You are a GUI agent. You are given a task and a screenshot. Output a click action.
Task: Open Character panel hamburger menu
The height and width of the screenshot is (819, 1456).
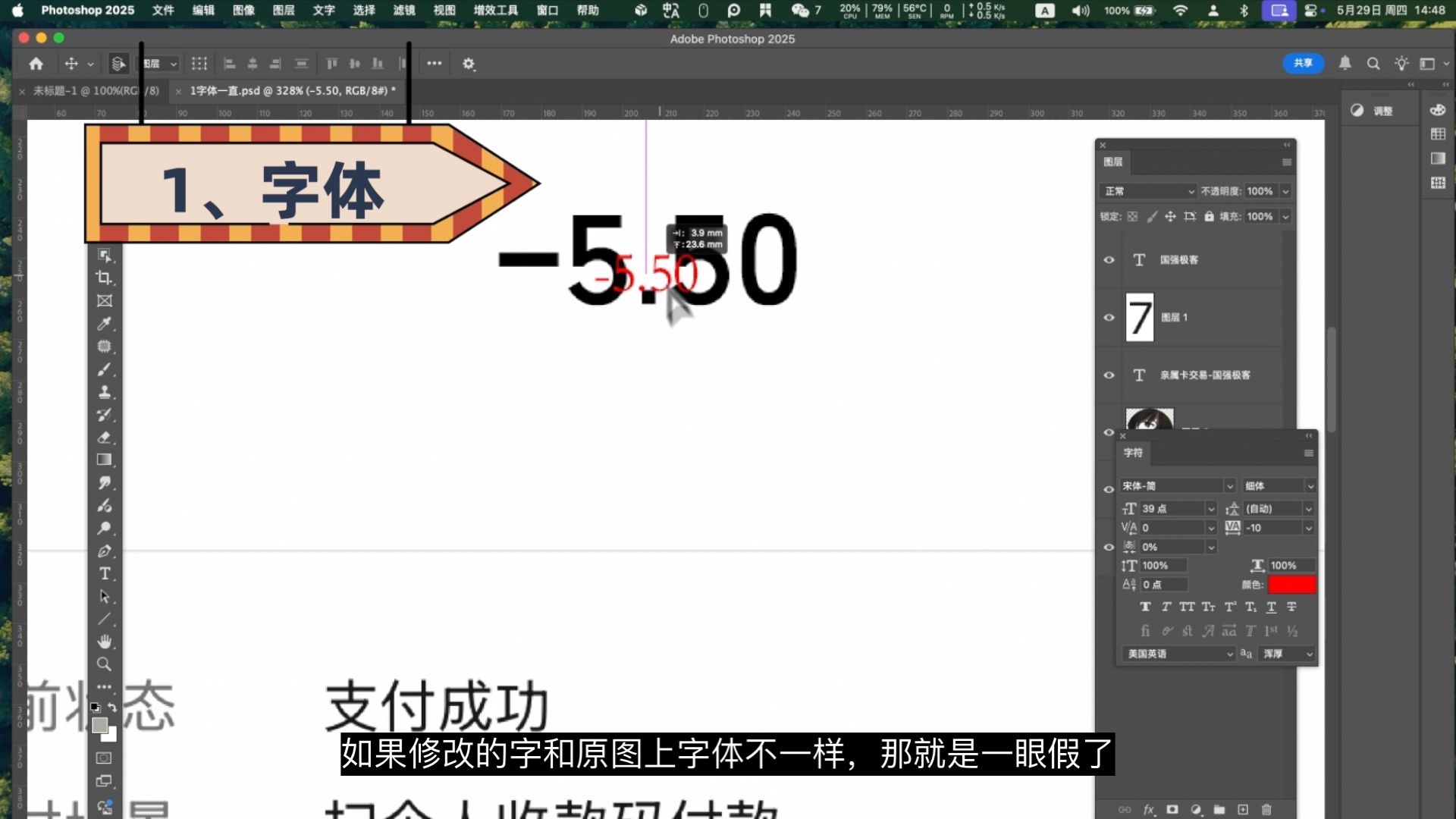point(1308,453)
